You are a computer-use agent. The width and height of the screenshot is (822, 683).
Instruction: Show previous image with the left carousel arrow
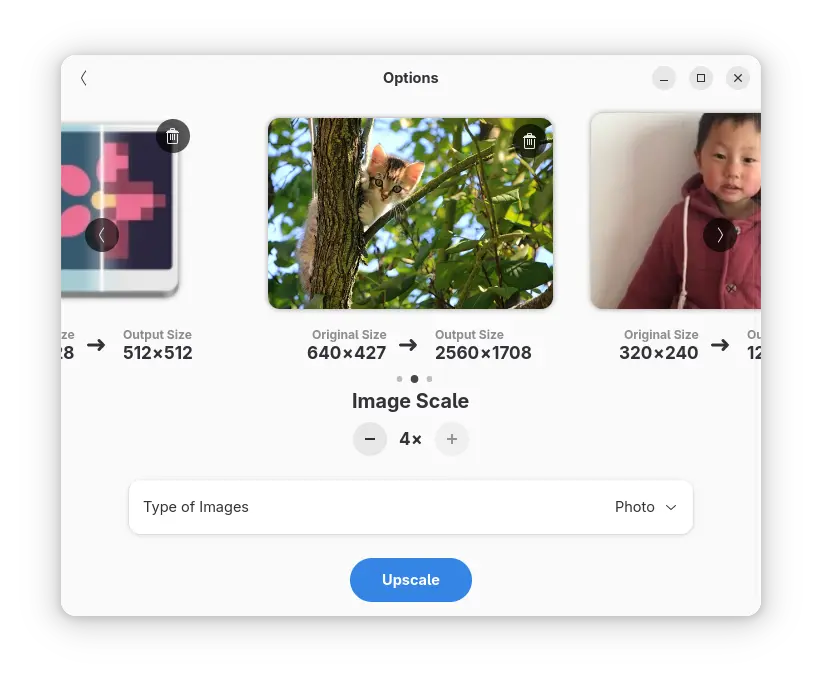tap(102, 235)
